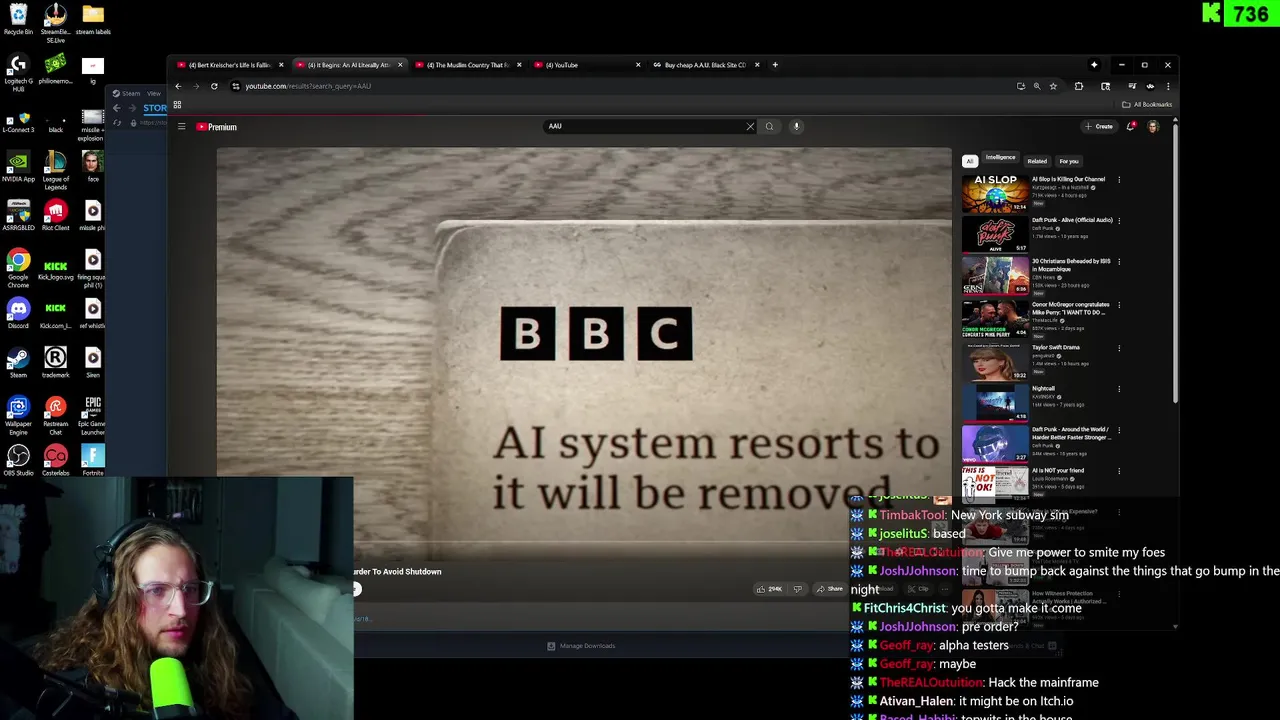Open All Bookmarks folder
Image resolution: width=1280 pixels, height=720 pixels.
tap(1147, 105)
